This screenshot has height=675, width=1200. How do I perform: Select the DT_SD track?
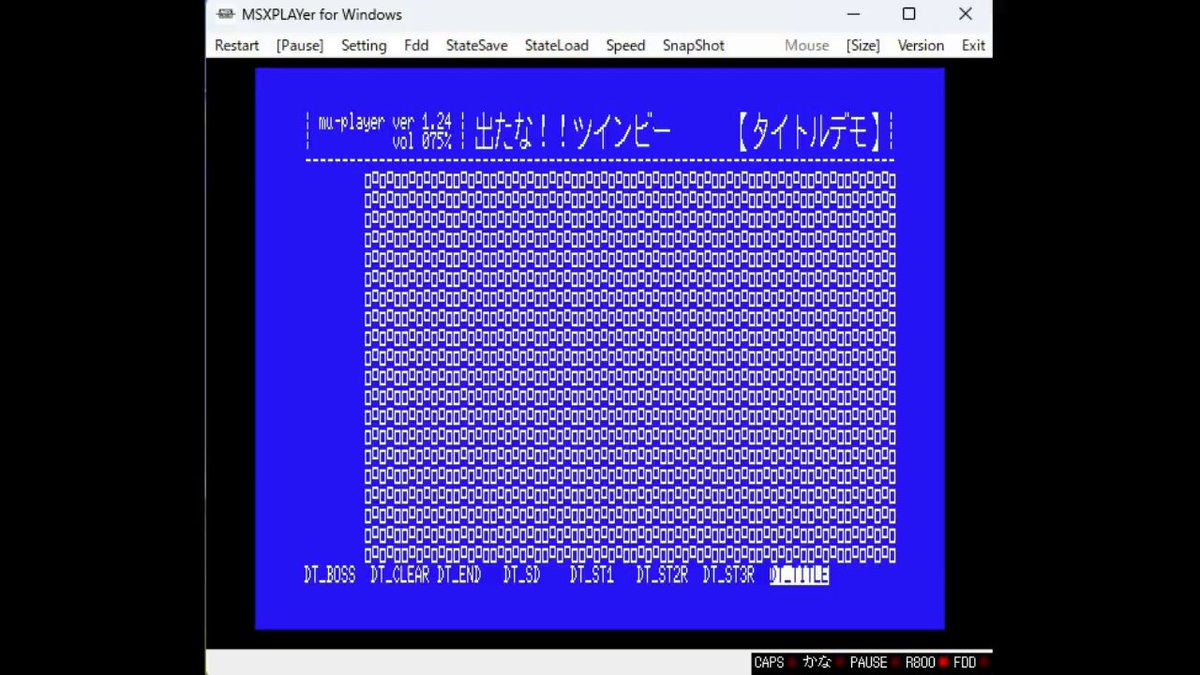(522, 575)
